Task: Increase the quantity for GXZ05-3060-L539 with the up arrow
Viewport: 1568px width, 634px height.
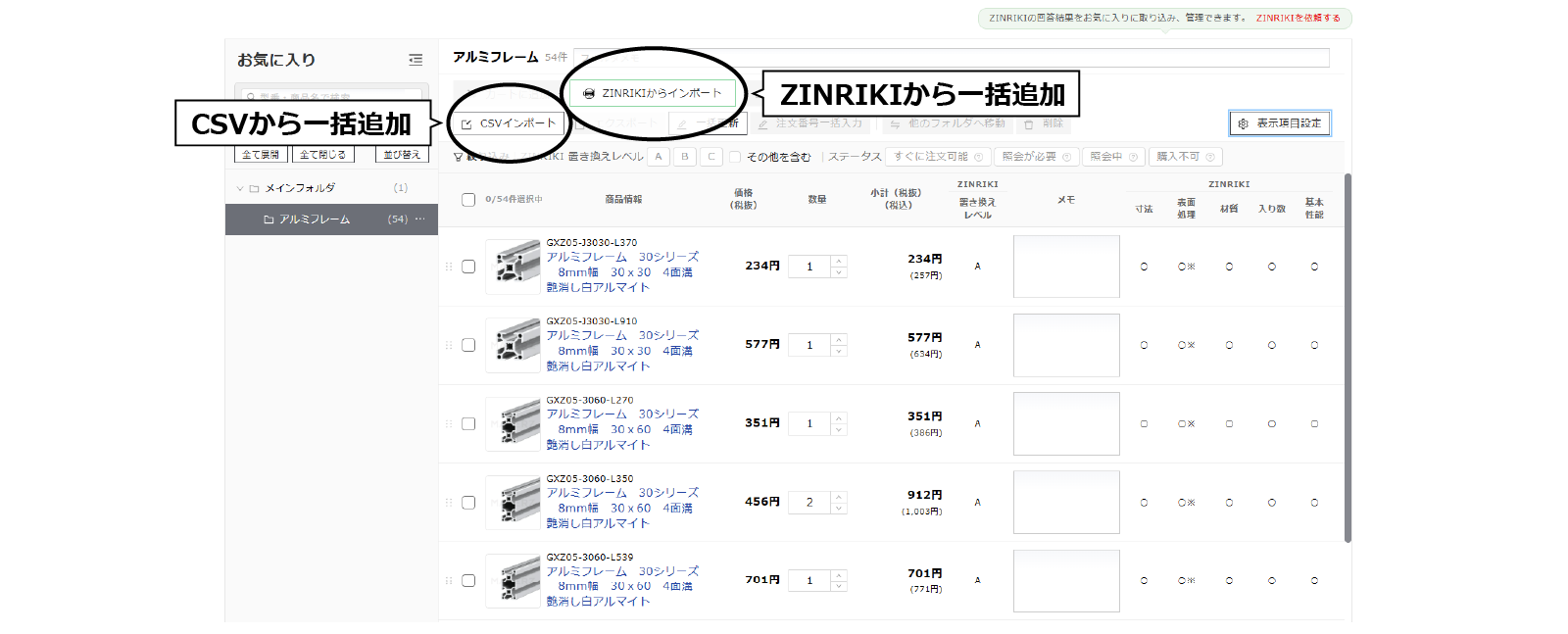Action: (839, 574)
